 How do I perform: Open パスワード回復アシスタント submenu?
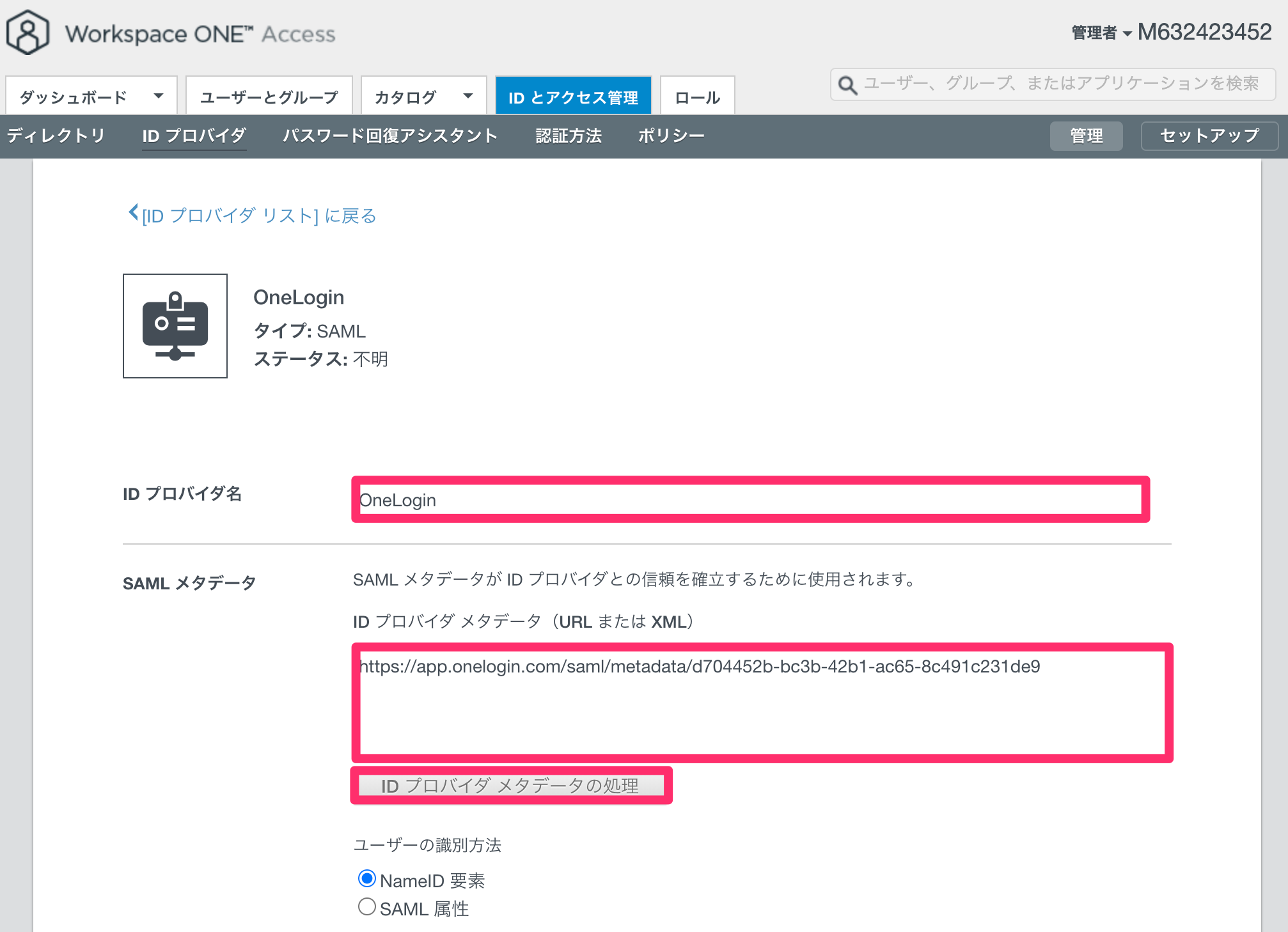click(x=390, y=136)
